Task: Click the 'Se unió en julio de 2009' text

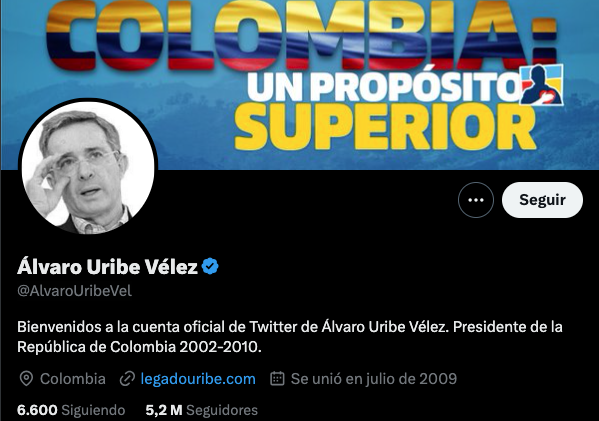Action: (374, 379)
